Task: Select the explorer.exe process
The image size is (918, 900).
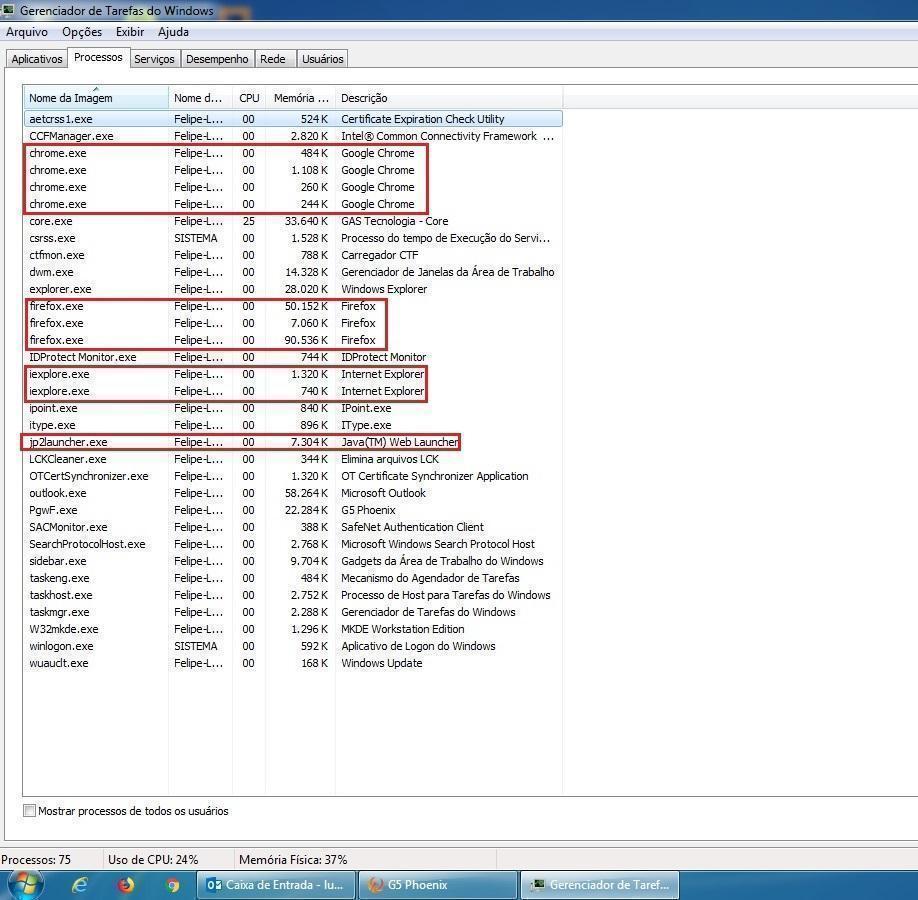Action: pos(293,289)
